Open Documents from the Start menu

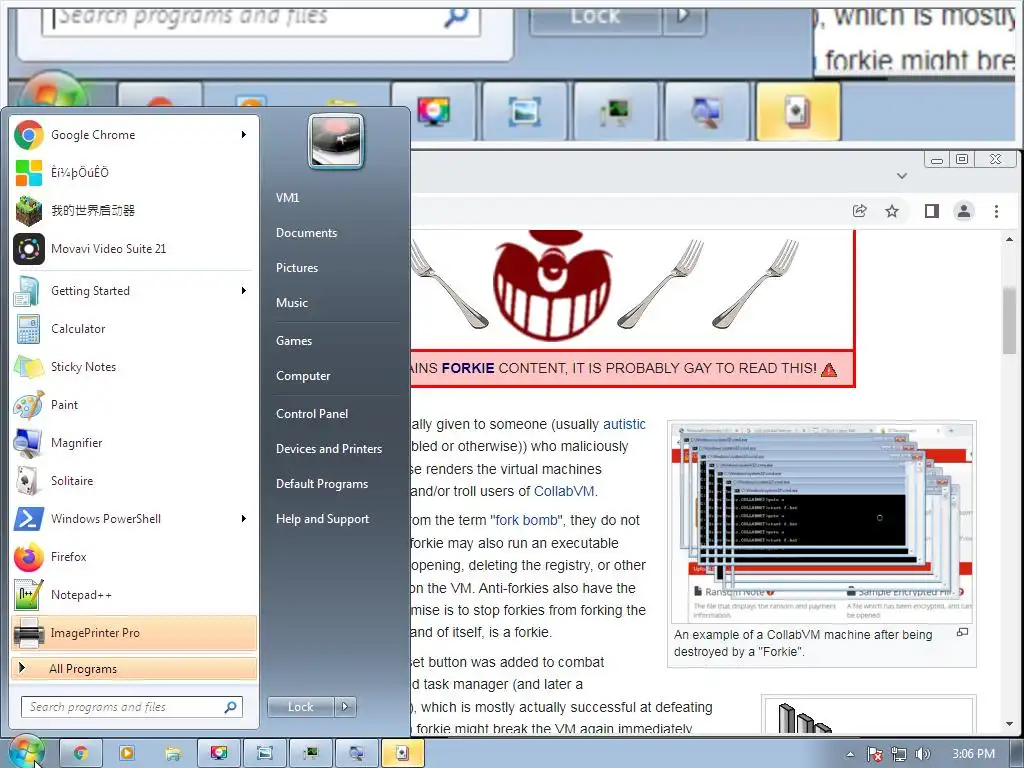pyautogui.click(x=306, y=232)
